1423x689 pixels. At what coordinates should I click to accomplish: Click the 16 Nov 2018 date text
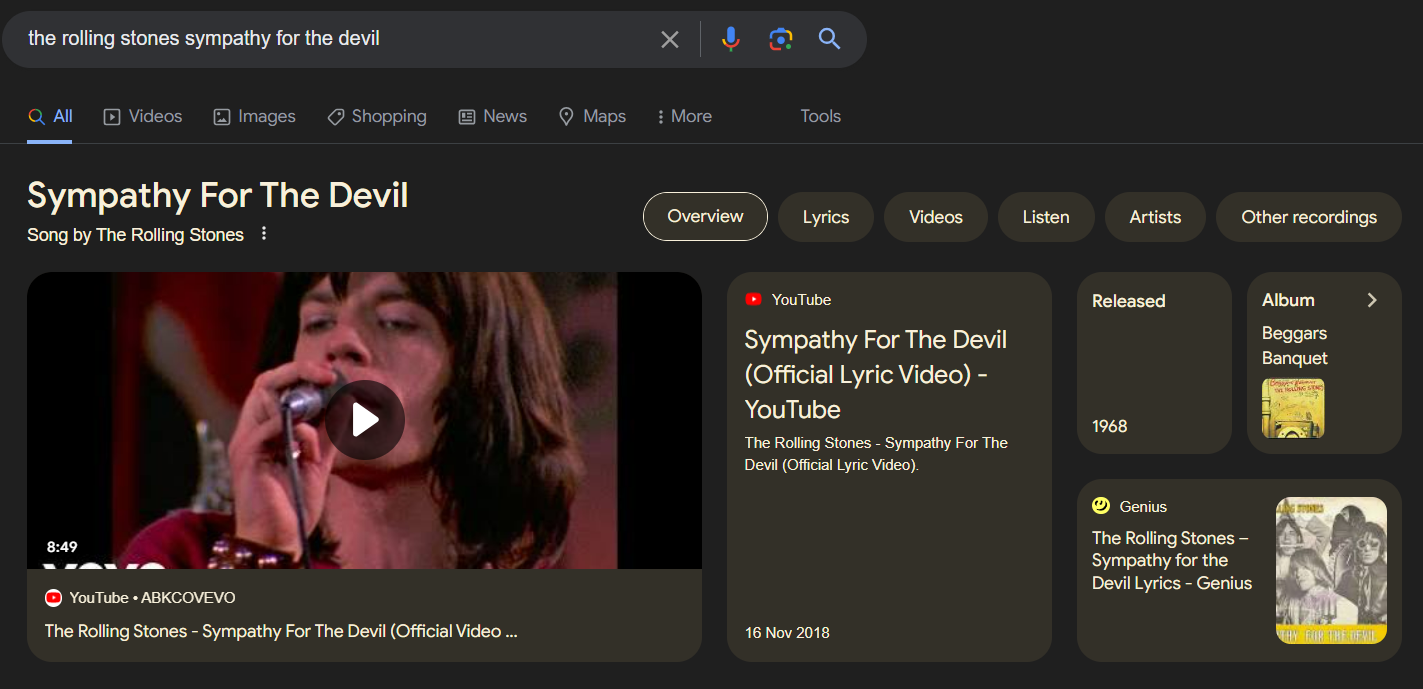[x=787, y=633]
